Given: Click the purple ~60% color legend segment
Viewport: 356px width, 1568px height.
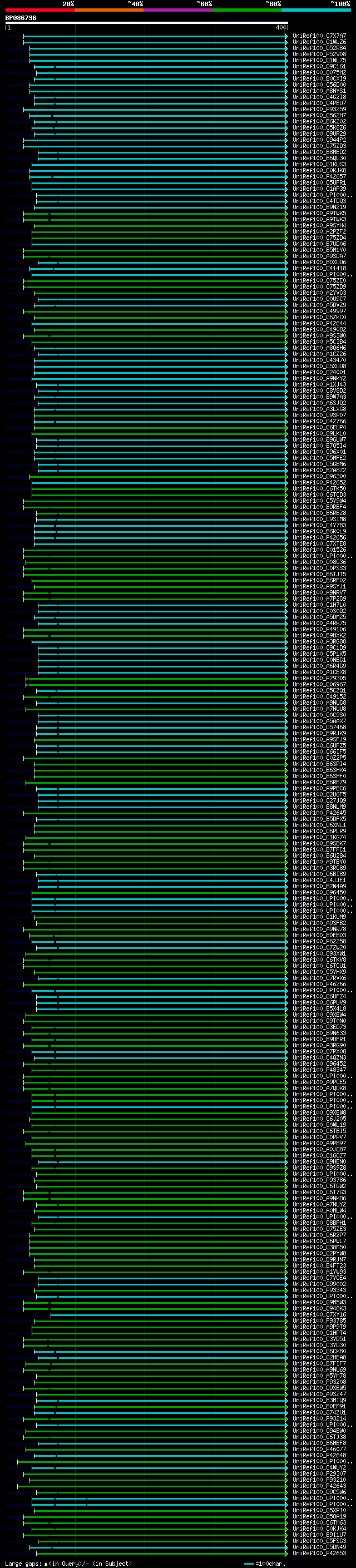Looking at the screenshot, I should tap(179, 10).
